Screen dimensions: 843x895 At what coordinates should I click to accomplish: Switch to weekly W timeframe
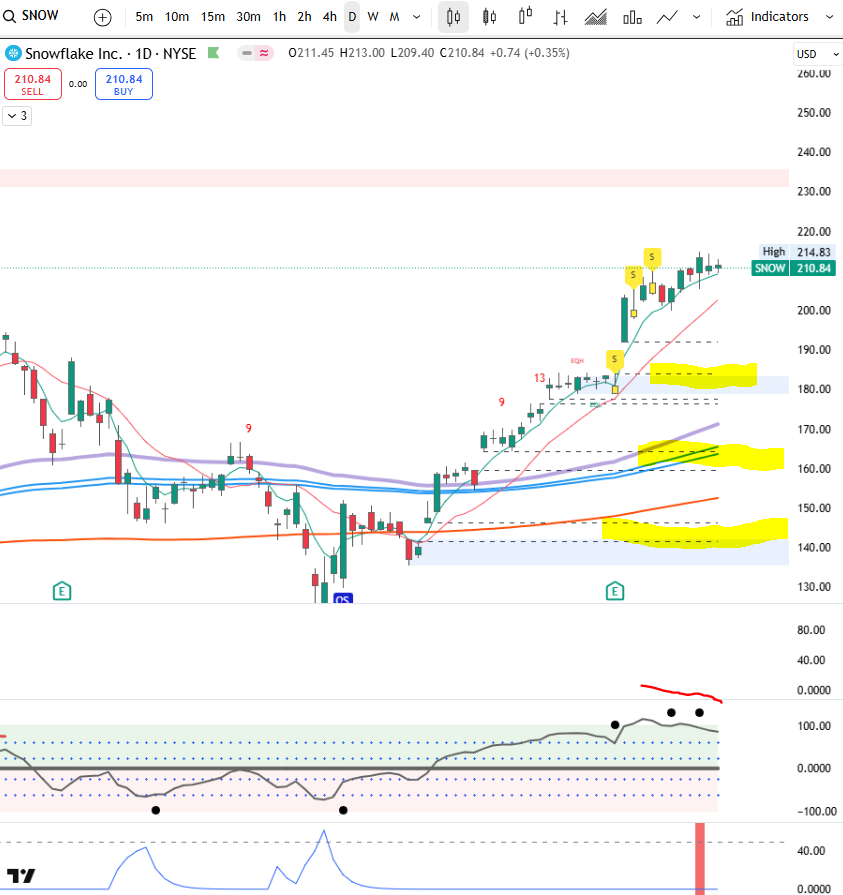373,17
